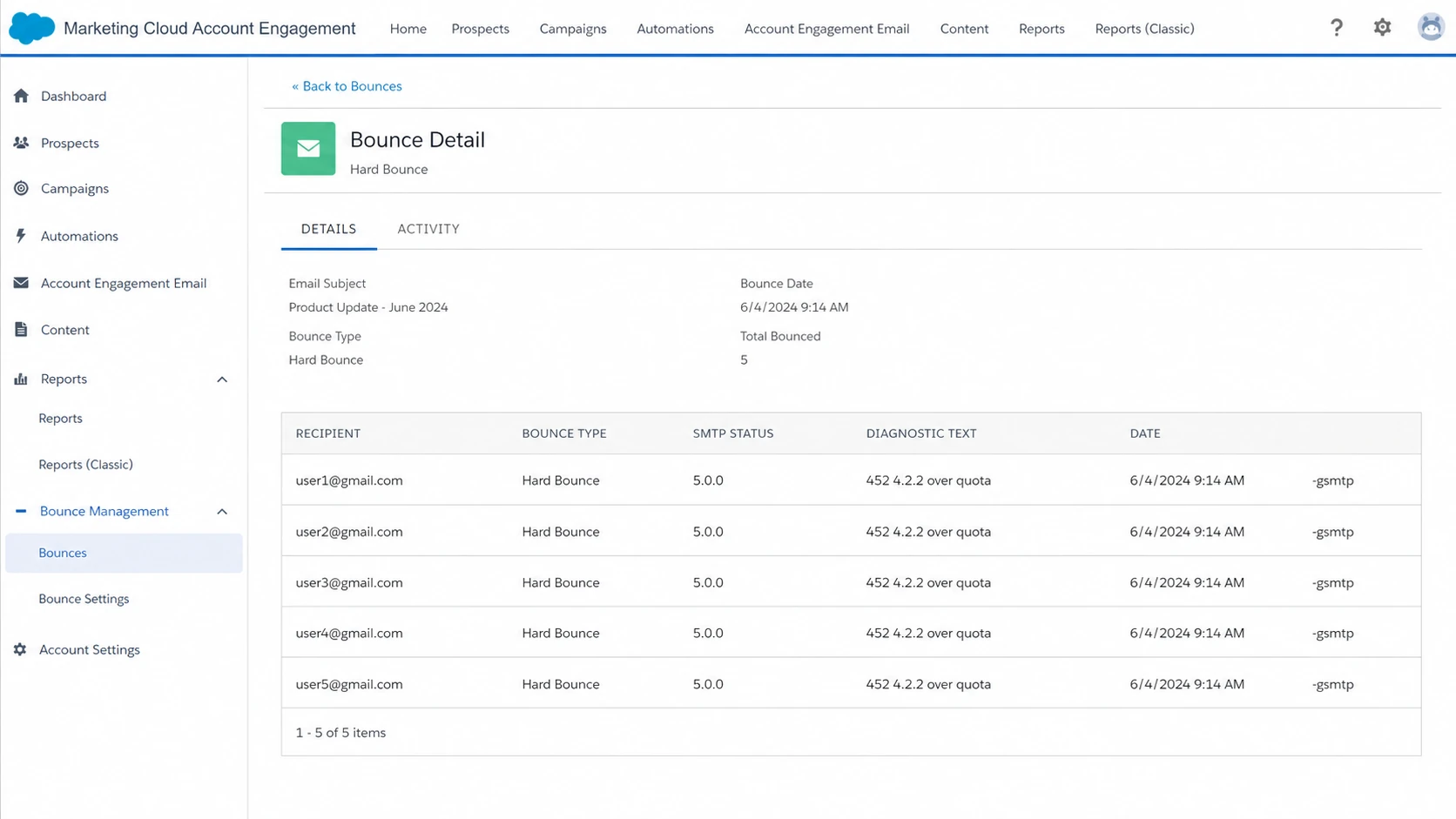Open Dashboard in the sidebar
This screenshot has height=819, width=1456.
point(73,96)
